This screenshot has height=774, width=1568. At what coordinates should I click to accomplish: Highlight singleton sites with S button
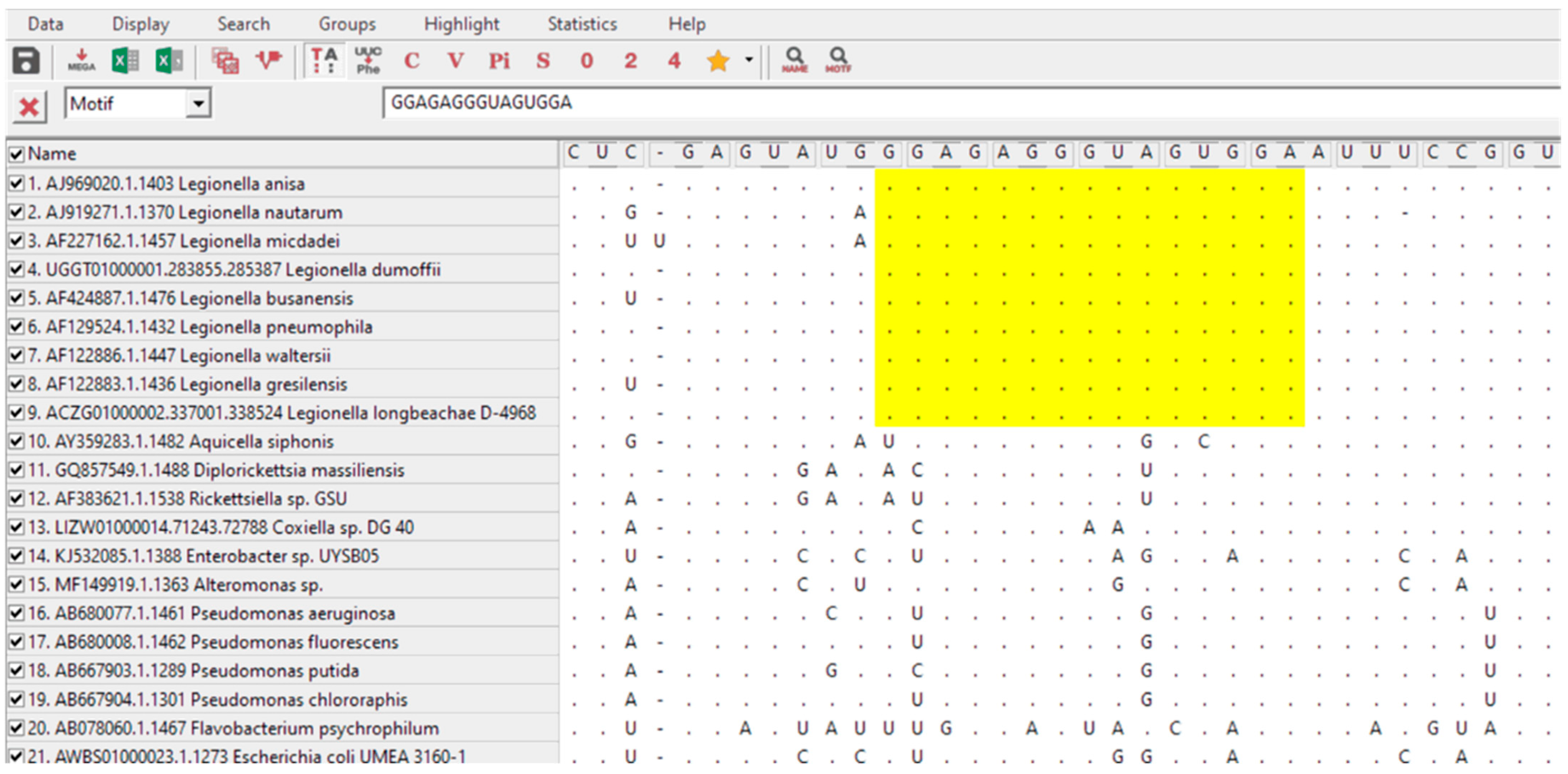543,61
